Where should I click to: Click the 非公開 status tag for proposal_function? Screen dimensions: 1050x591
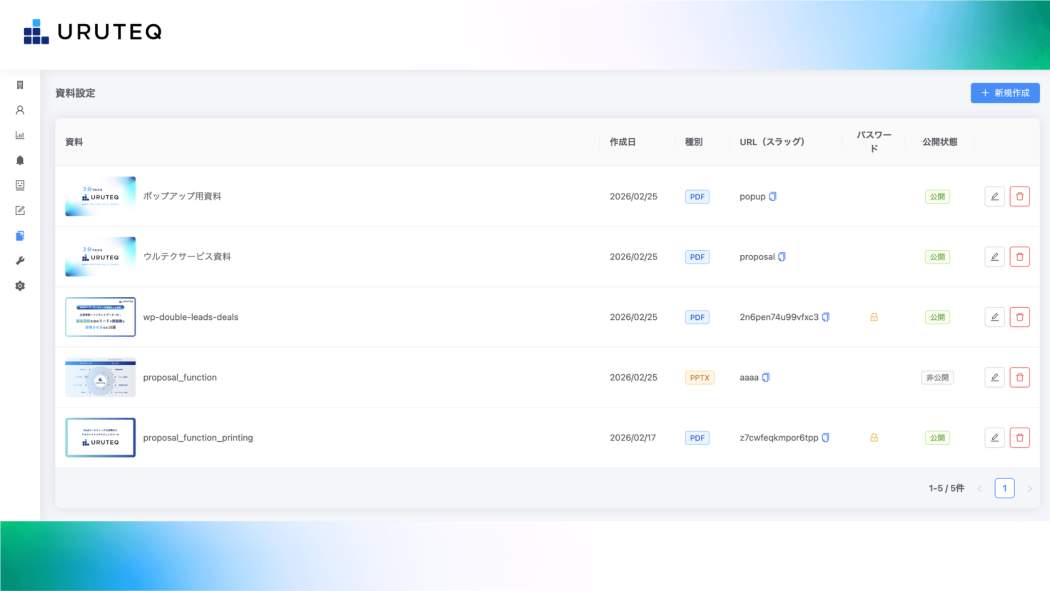click(x=937, y=378)
